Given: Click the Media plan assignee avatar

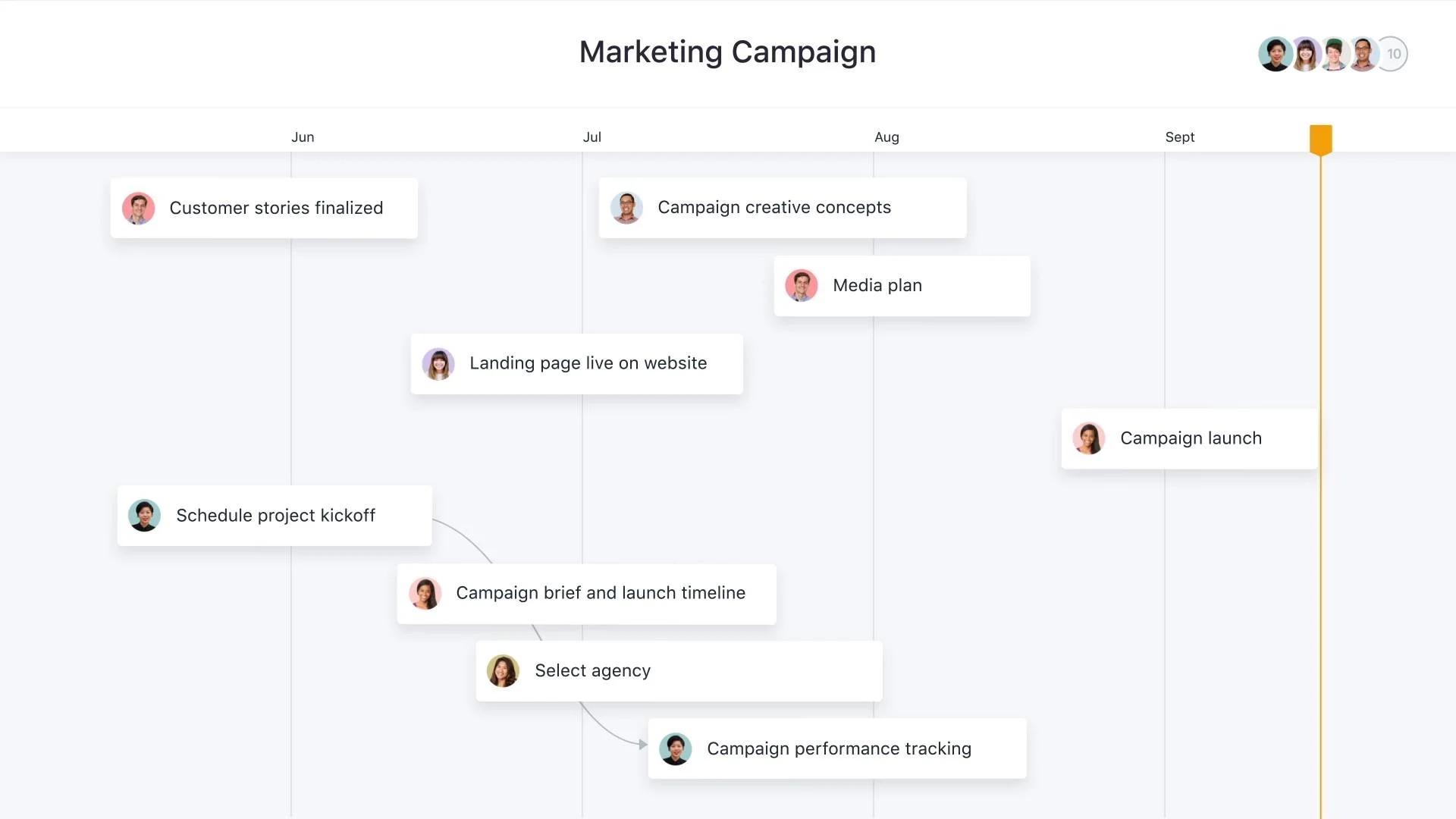Looking at the screenshot, I should pyautogui.click(x=800, y=285).
